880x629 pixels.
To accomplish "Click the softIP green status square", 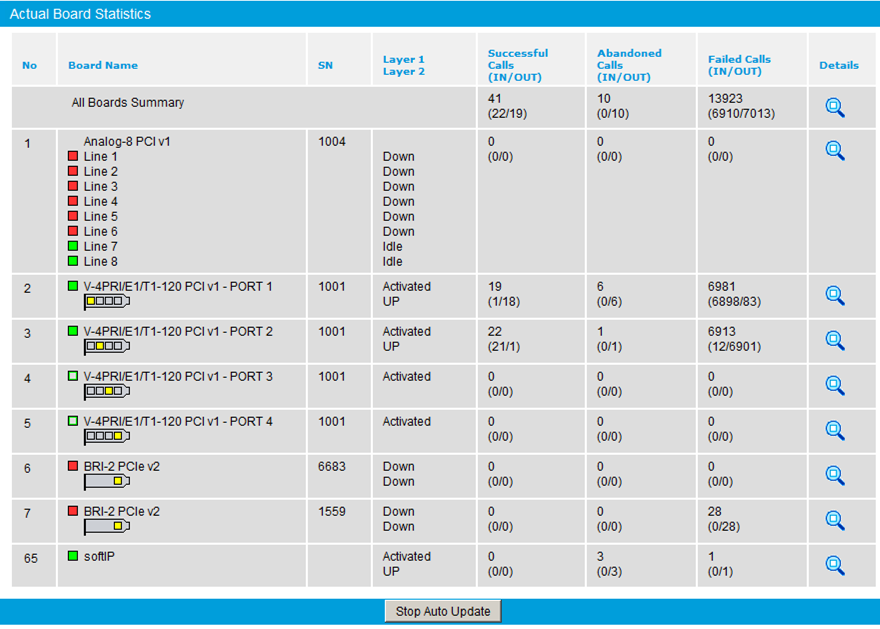I will (73, 556).
